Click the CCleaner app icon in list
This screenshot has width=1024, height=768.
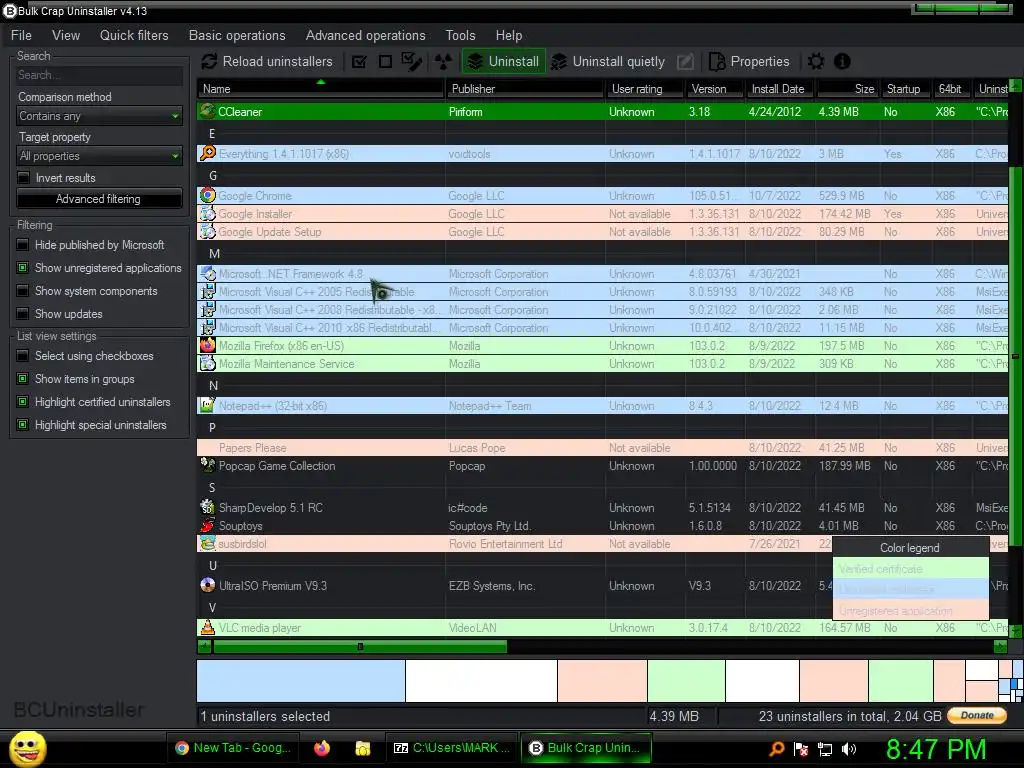(x=208, y=111)
